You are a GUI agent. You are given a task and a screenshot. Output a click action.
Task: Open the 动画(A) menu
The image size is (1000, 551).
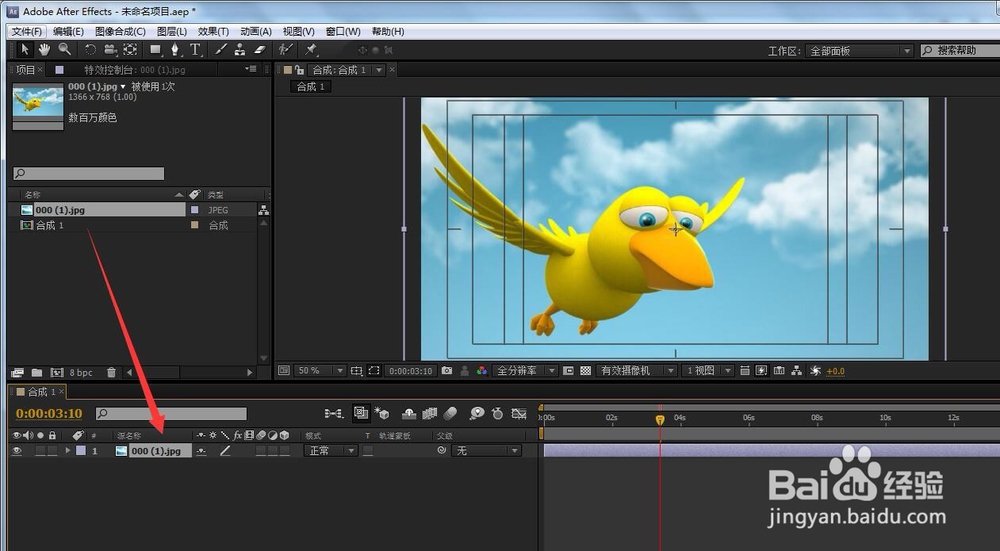point(256,31)
